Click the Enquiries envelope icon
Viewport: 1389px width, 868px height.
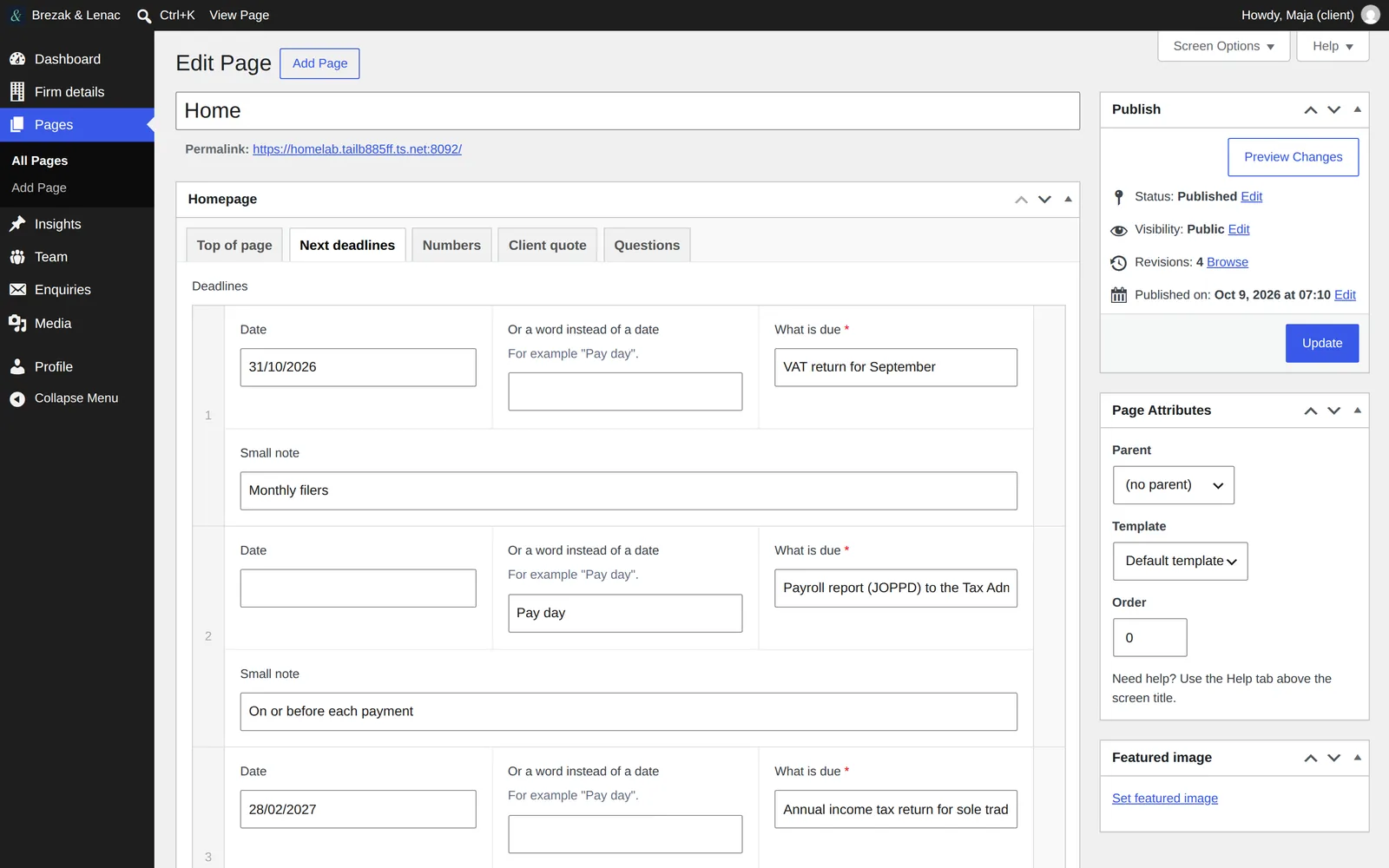click(x=17, y=290)
